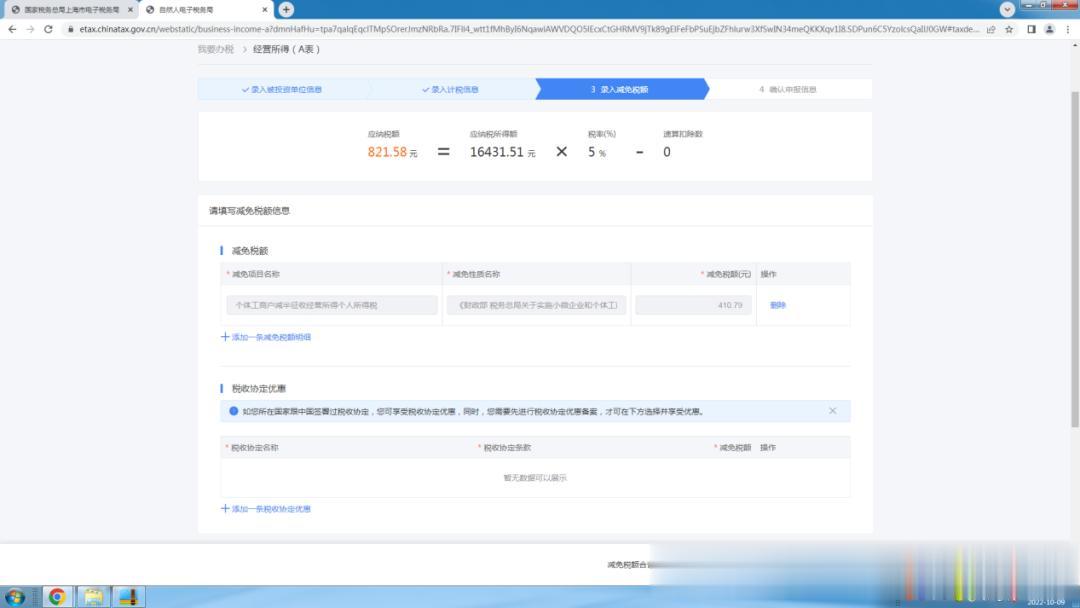The height and width of the screenshot is (608, 1080).
Task: Reload the page with the refresh icon
Action: pos(48,29)
